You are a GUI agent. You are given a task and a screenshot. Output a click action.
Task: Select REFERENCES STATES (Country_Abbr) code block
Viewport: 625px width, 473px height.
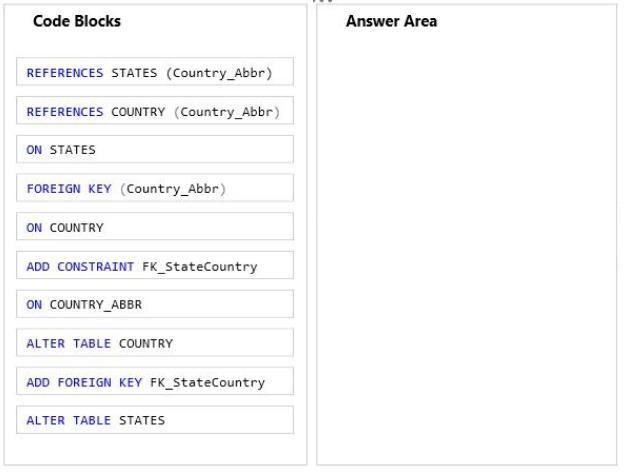point(155,72)
